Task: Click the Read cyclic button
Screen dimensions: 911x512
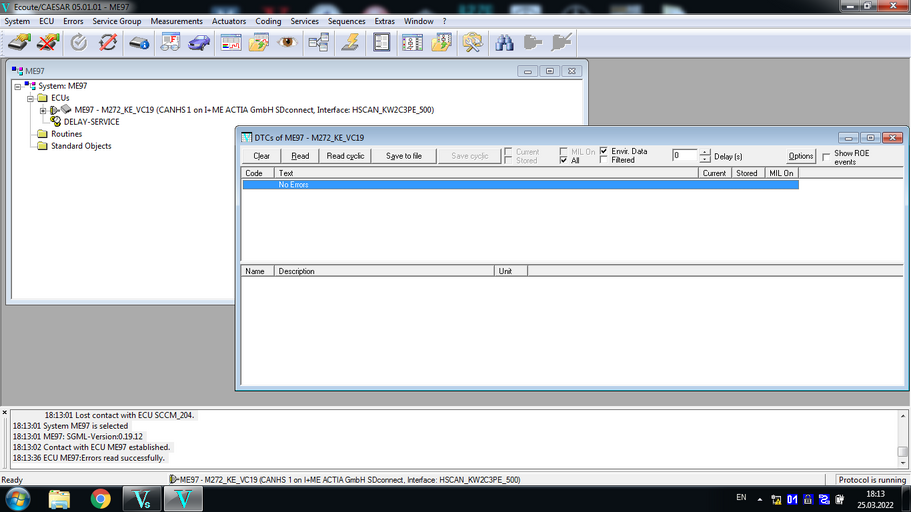Action: [345, 156]
